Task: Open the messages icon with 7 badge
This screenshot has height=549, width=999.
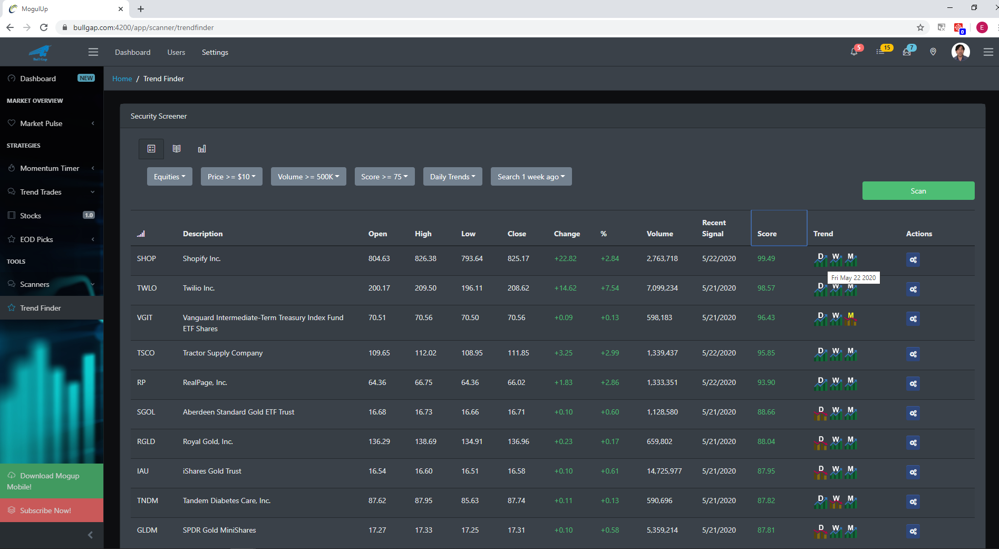Action: [x=907, y=52]
